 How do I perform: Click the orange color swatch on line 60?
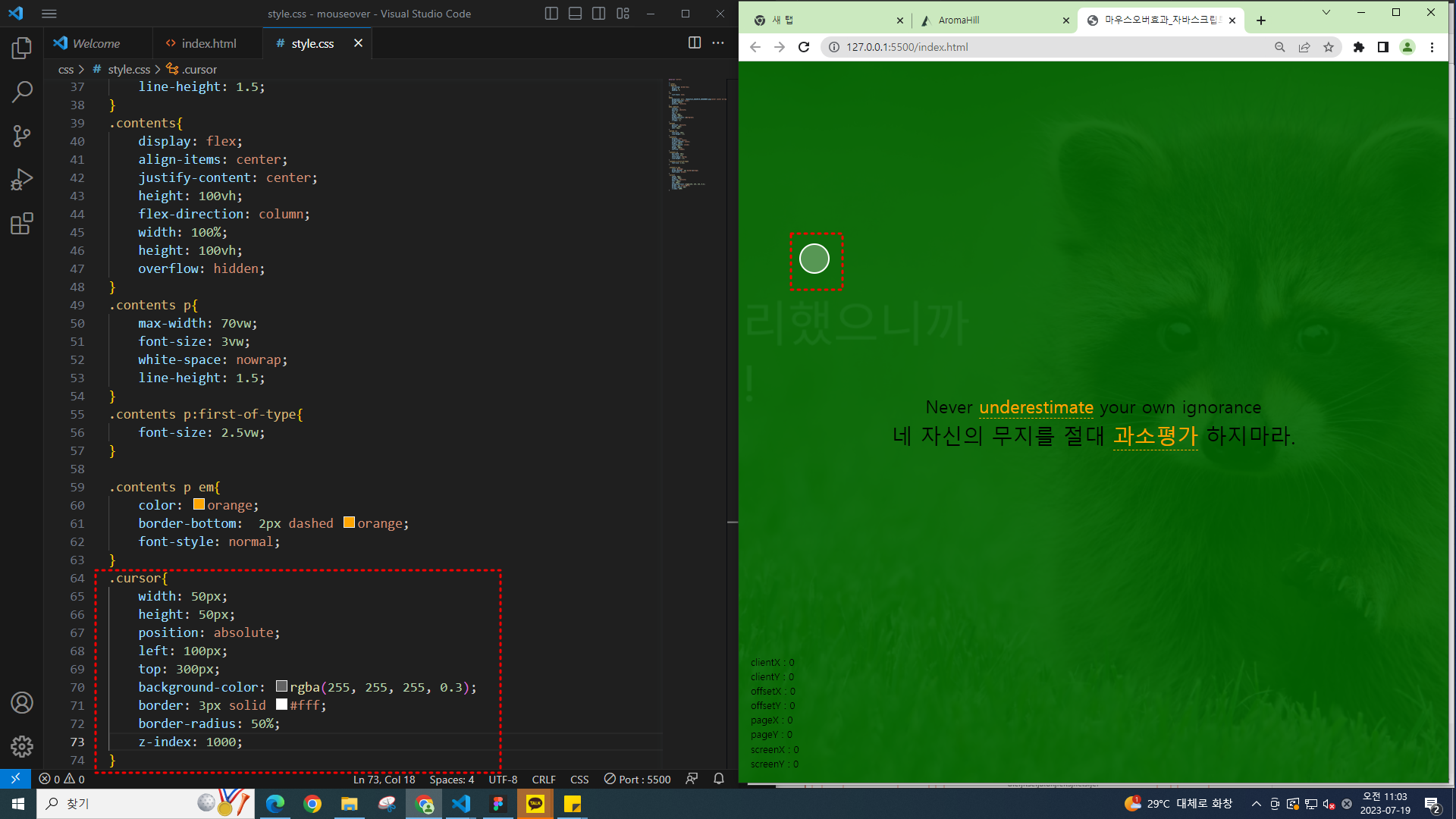pyautogui.click(x=199, y=504)
